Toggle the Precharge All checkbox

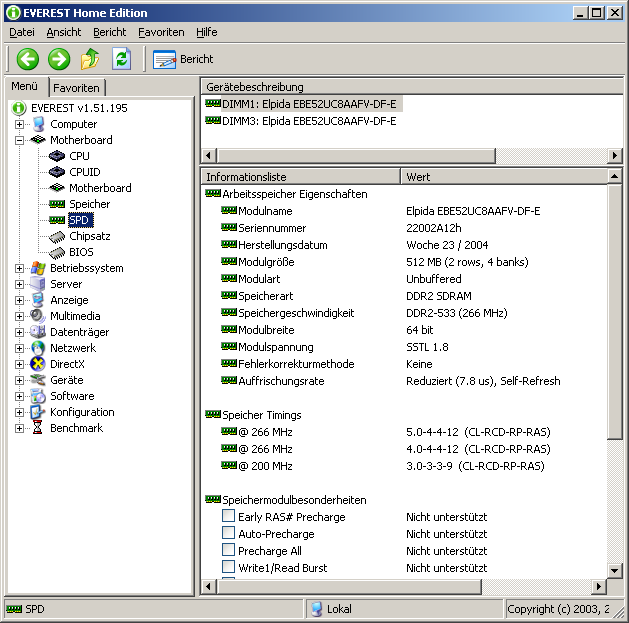(228, 549)
